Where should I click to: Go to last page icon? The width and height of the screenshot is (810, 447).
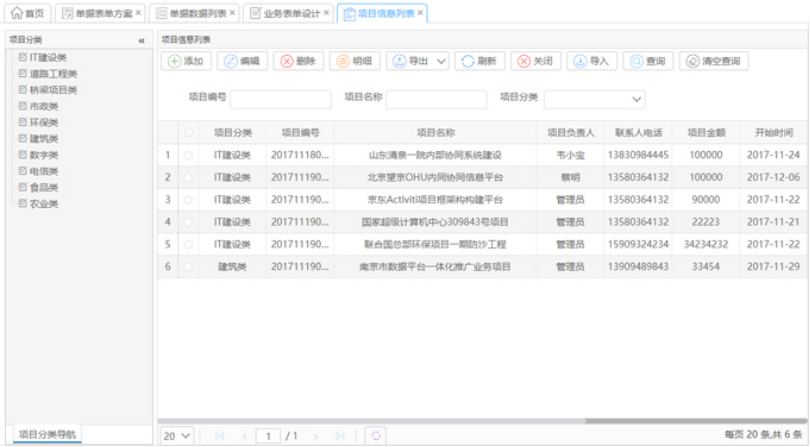click(x=339, y=436)
